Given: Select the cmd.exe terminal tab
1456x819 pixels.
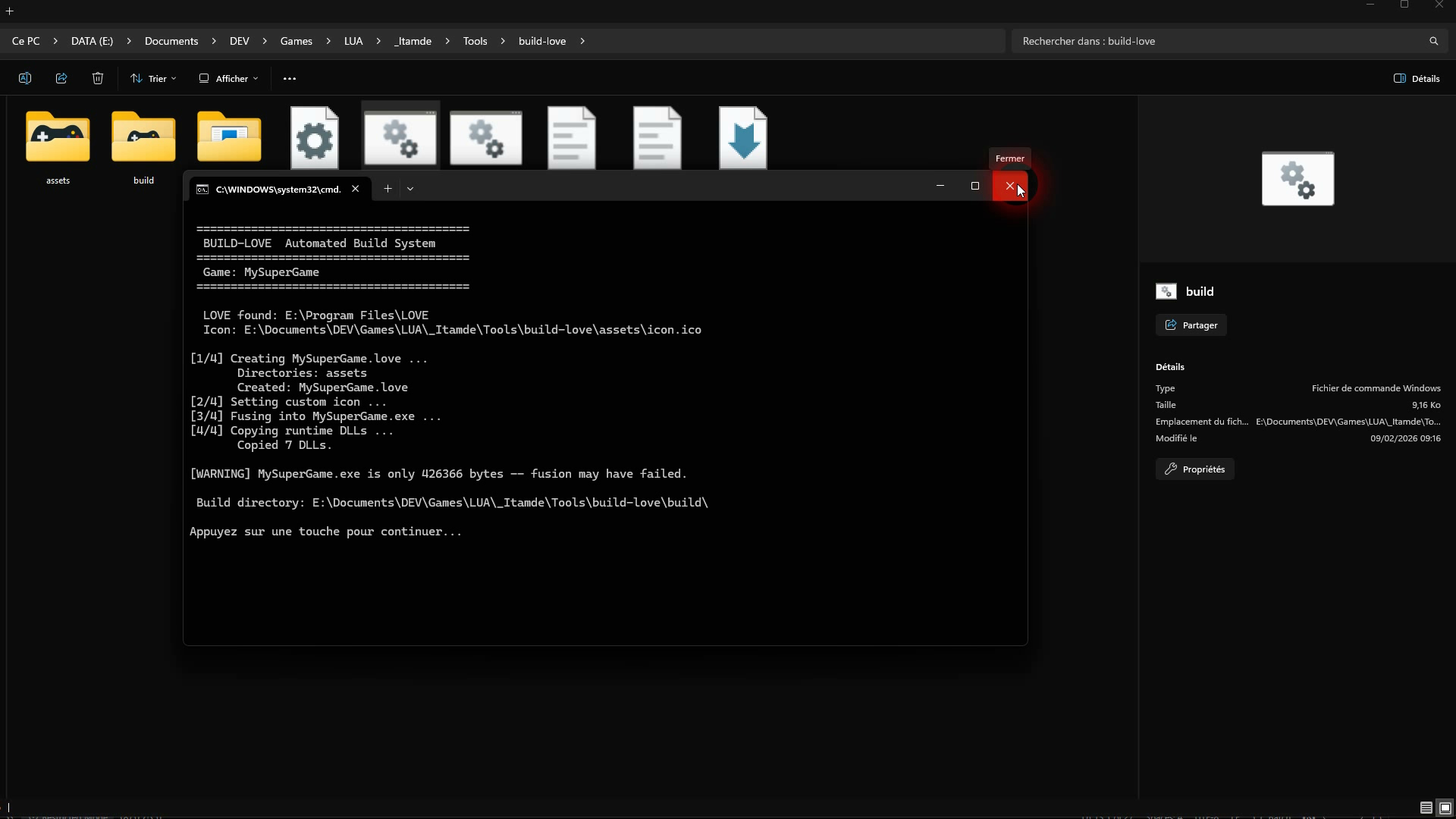Looking at the screenshot, I should [x=278, y=189].
